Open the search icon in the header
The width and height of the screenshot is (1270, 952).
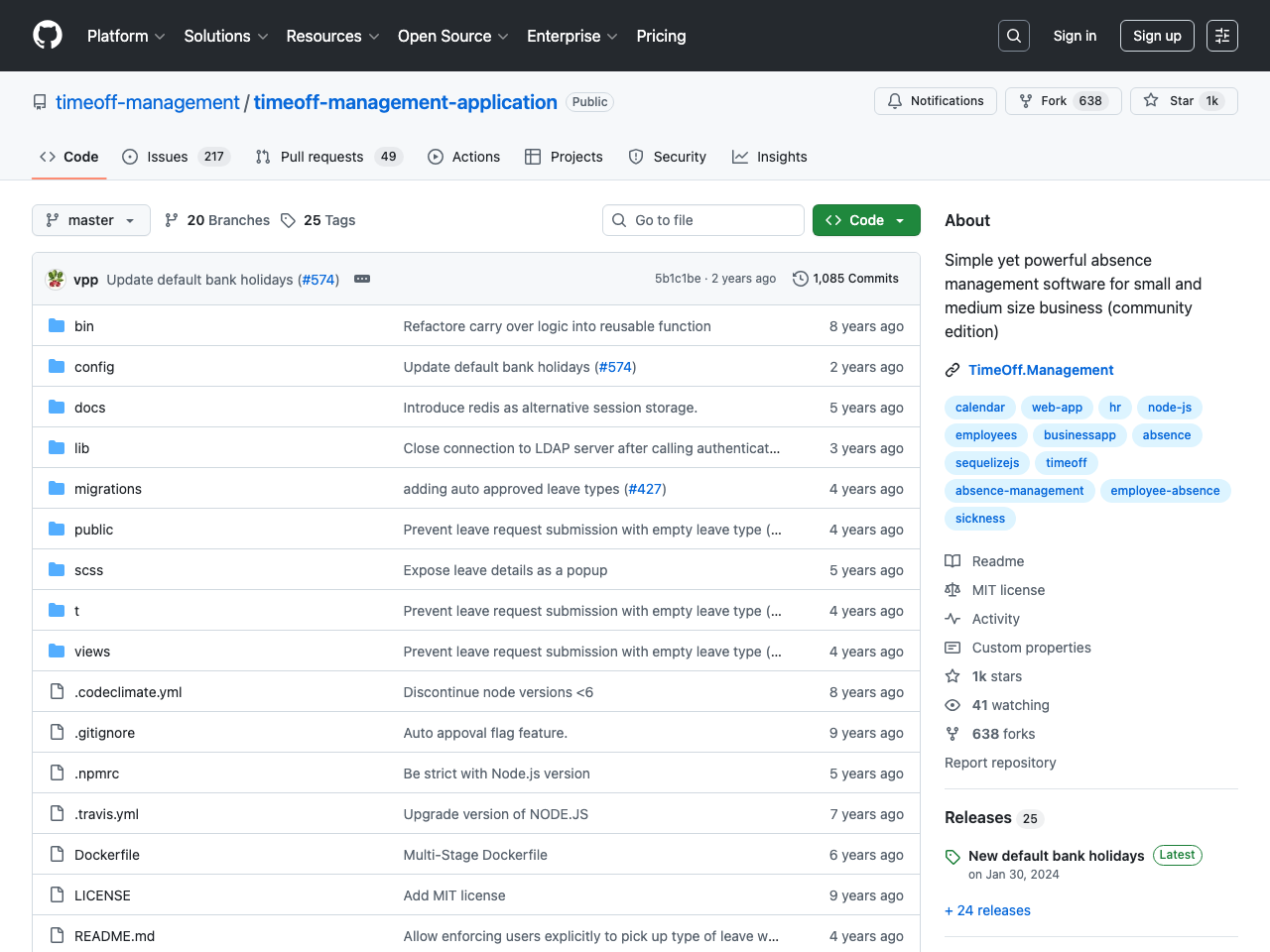tap(1013, 36)
